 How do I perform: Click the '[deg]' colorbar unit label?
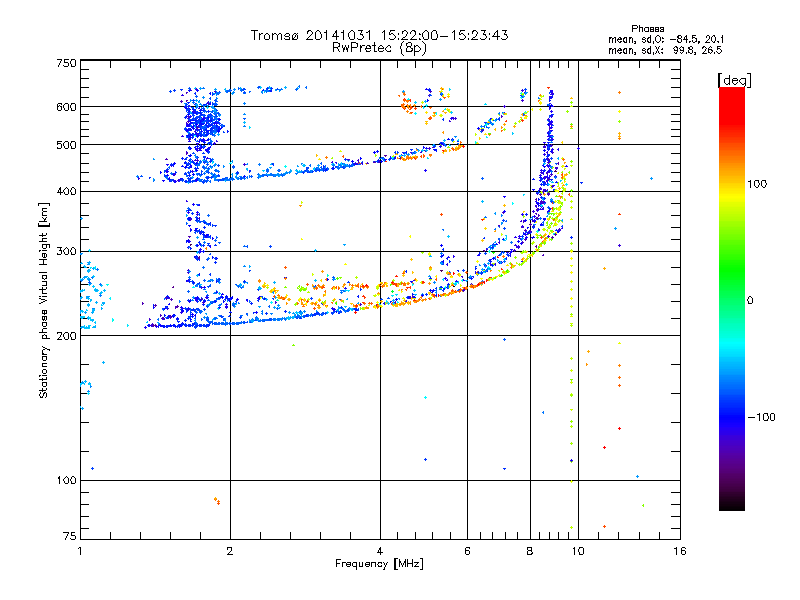point(734,80)
